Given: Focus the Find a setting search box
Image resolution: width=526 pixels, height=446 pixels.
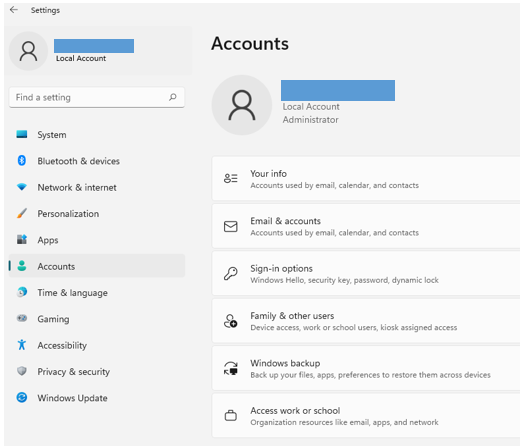Looking at the screenshot, I should 97,97.
